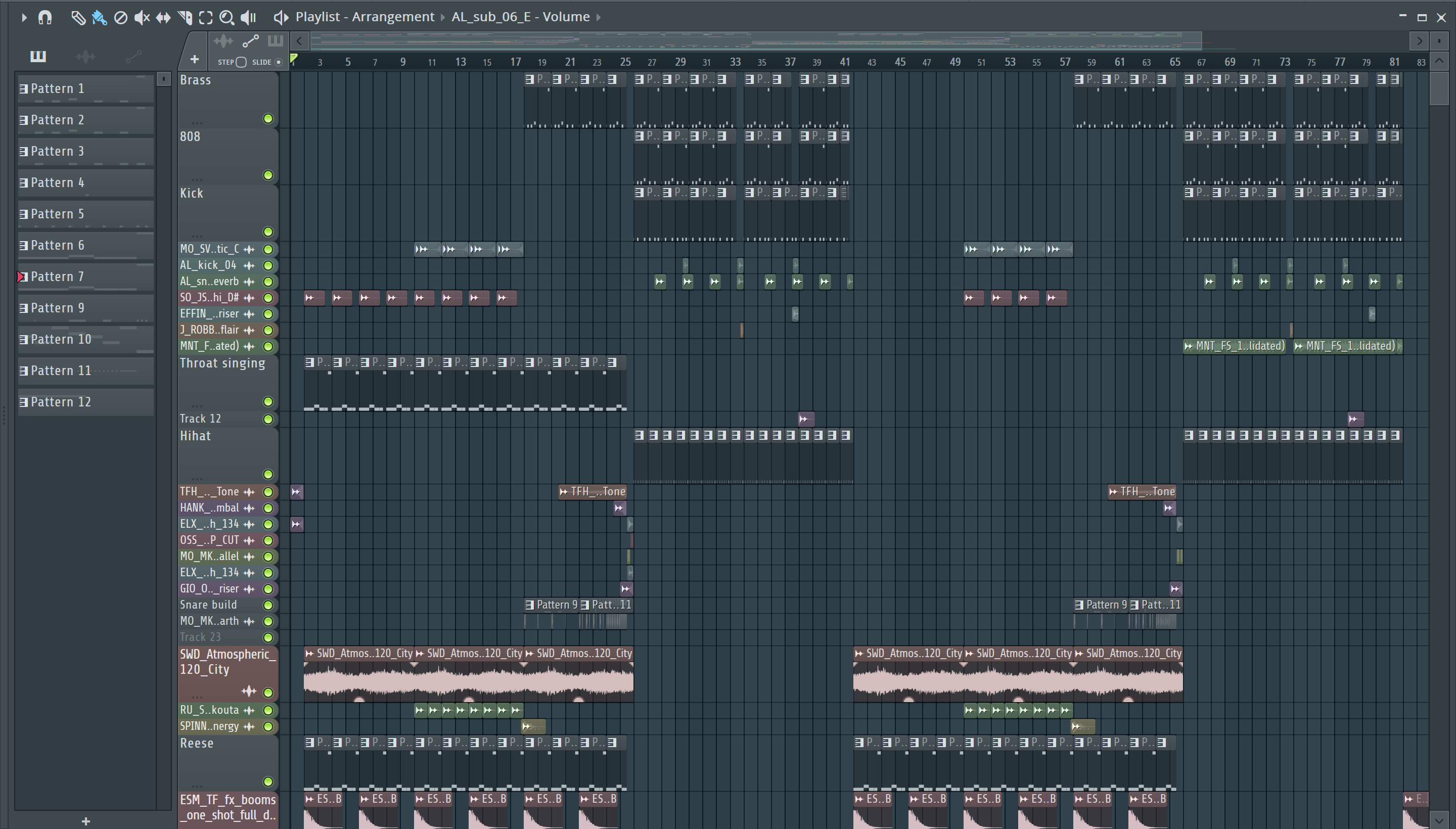Viewport: 1456px width, 829px height.
Task: Select the Slice tool
Action: coord(185,18)
